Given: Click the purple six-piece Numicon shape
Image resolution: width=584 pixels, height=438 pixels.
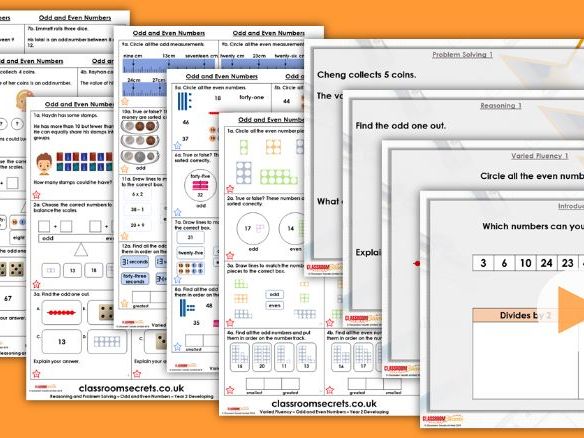Looking at the screenshot, I should pyautogui.click(x=244, y=173).
